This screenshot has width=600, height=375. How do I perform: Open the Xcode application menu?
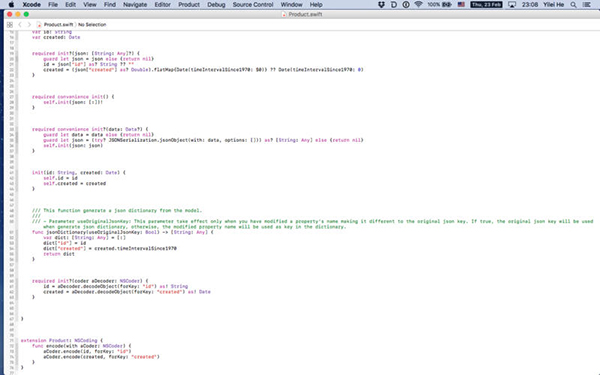(31, 5)
